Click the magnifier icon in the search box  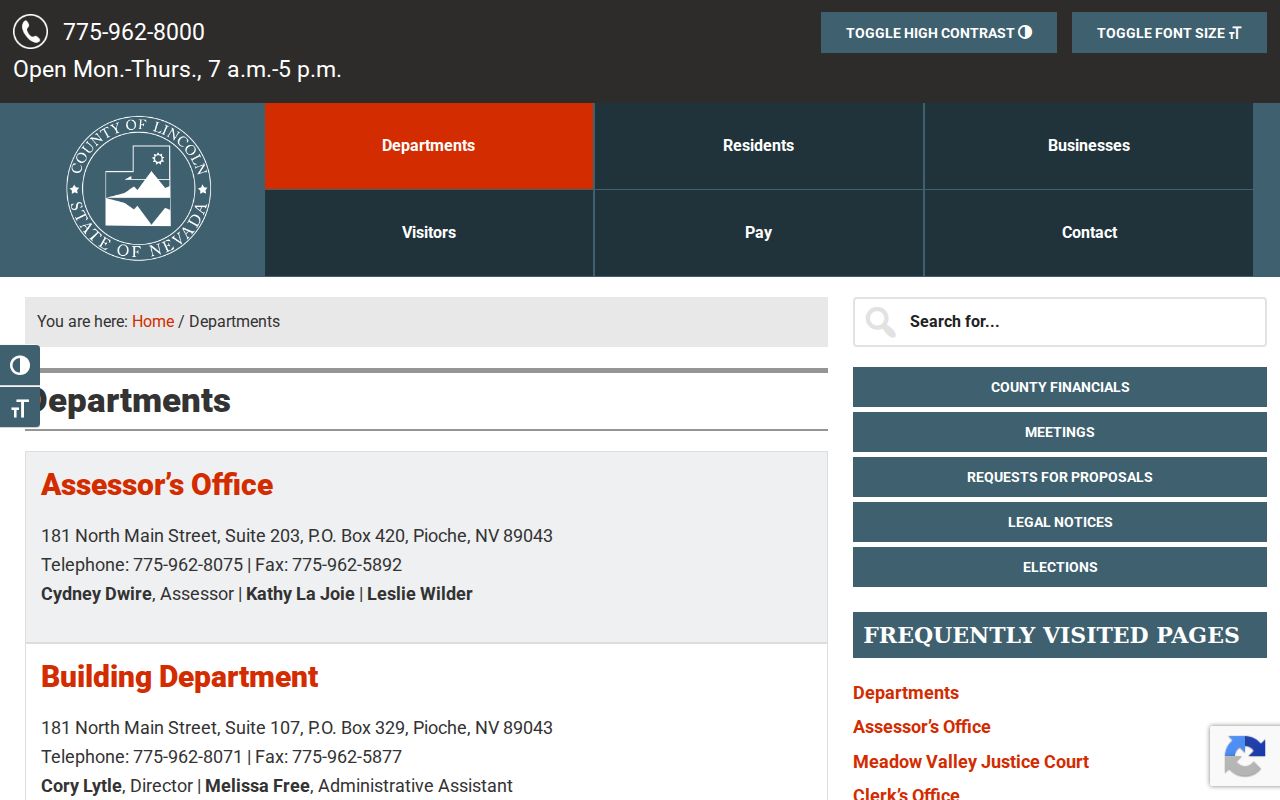(x=880, y=322)
